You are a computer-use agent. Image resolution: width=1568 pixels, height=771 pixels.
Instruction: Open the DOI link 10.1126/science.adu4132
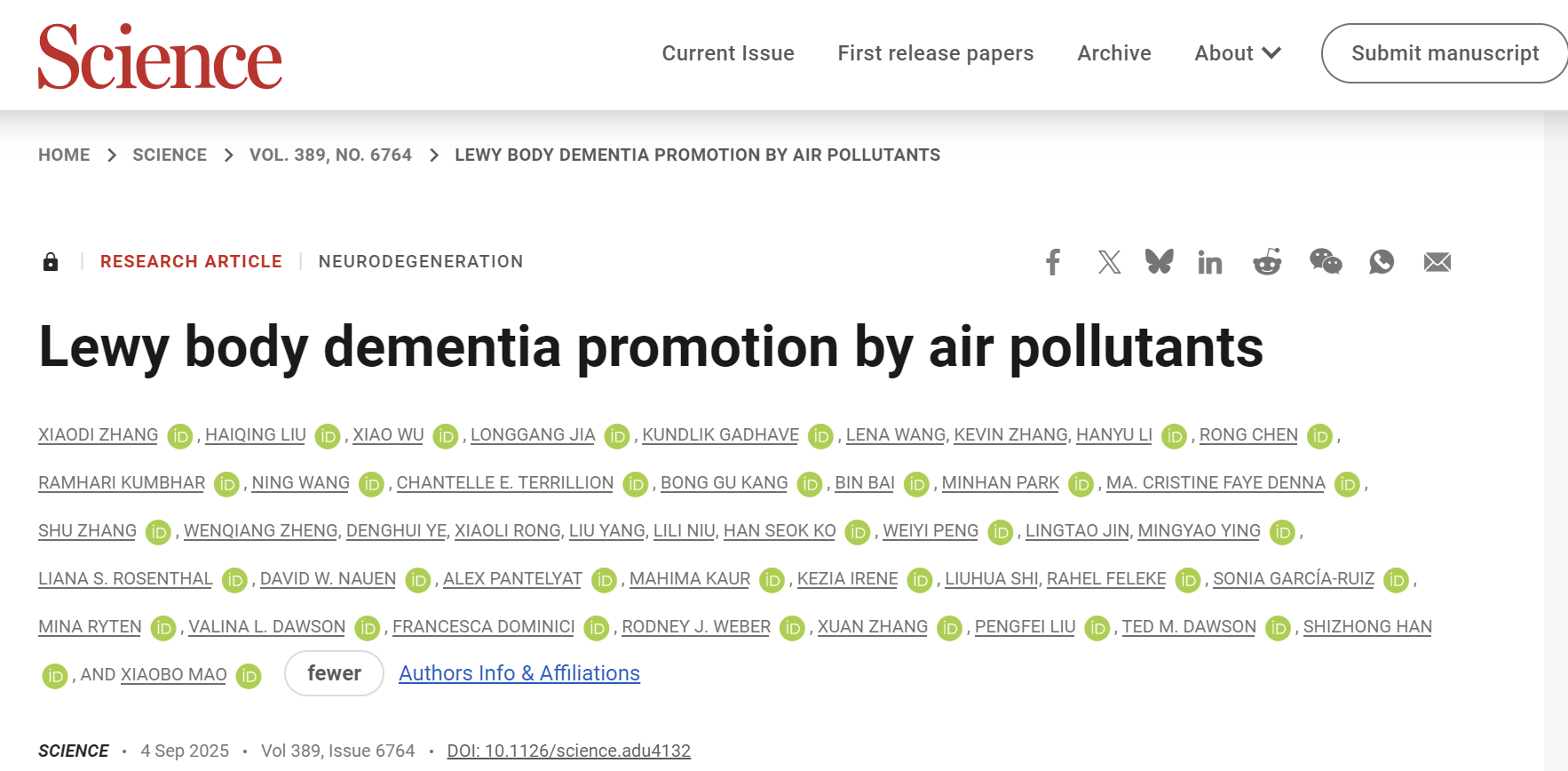coord(568,751)
